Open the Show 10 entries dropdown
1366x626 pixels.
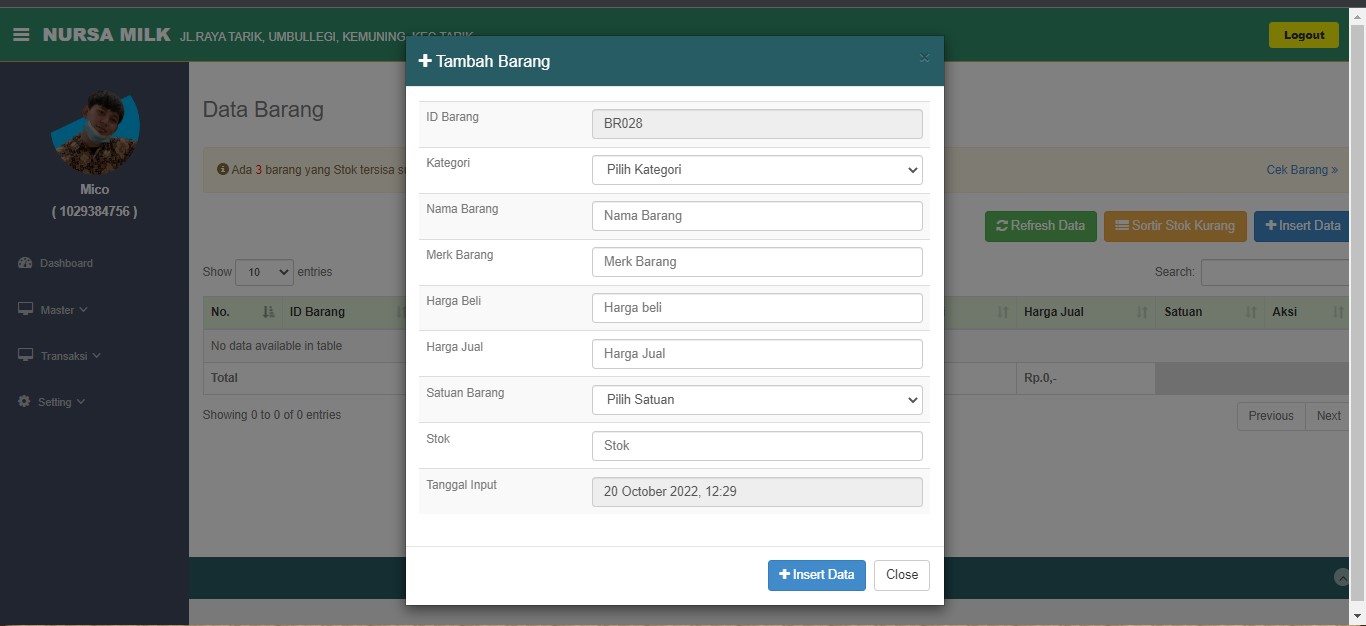[x=263, y=271]
